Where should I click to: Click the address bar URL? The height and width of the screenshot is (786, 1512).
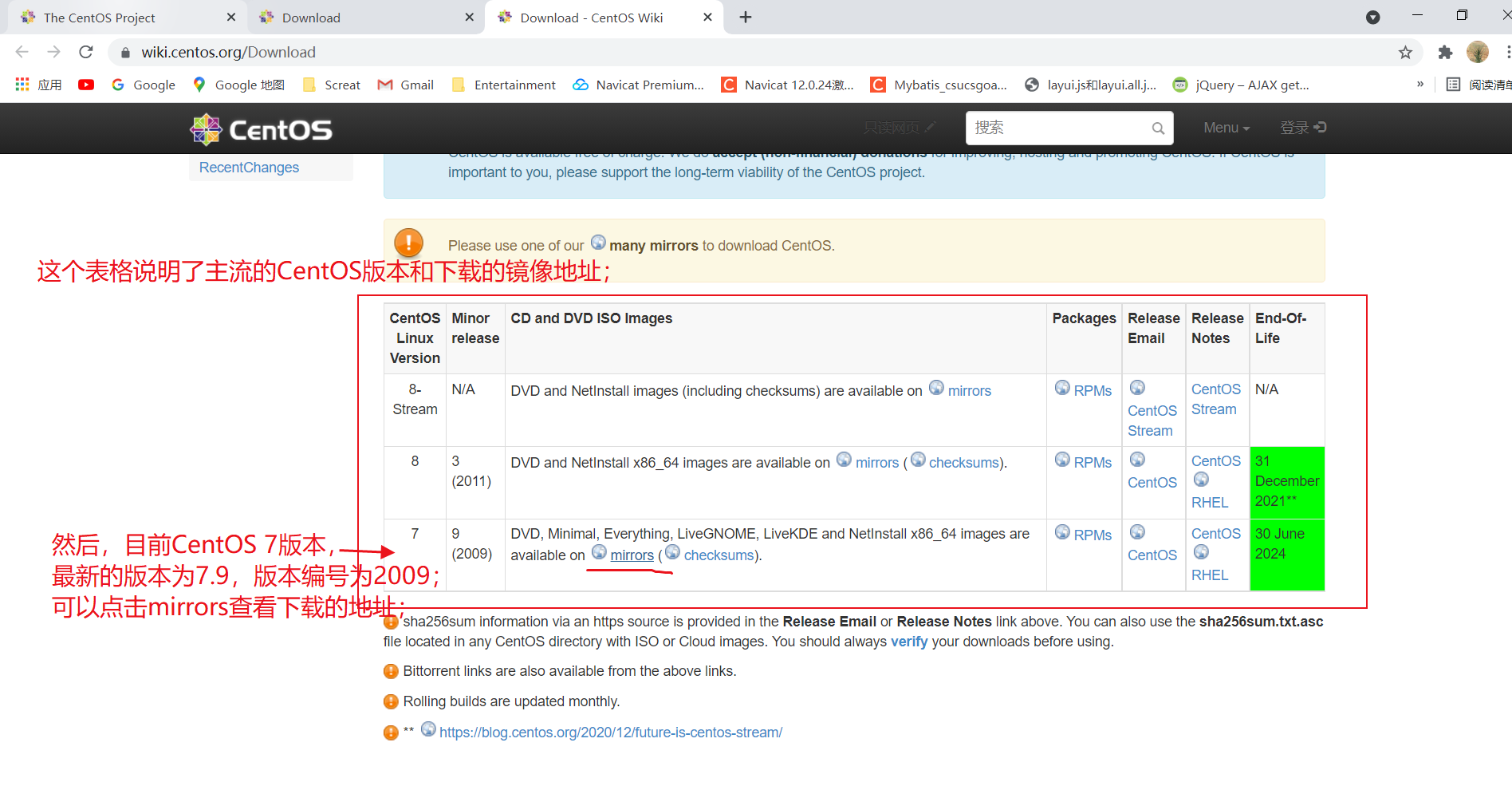[x=228, y=52]
